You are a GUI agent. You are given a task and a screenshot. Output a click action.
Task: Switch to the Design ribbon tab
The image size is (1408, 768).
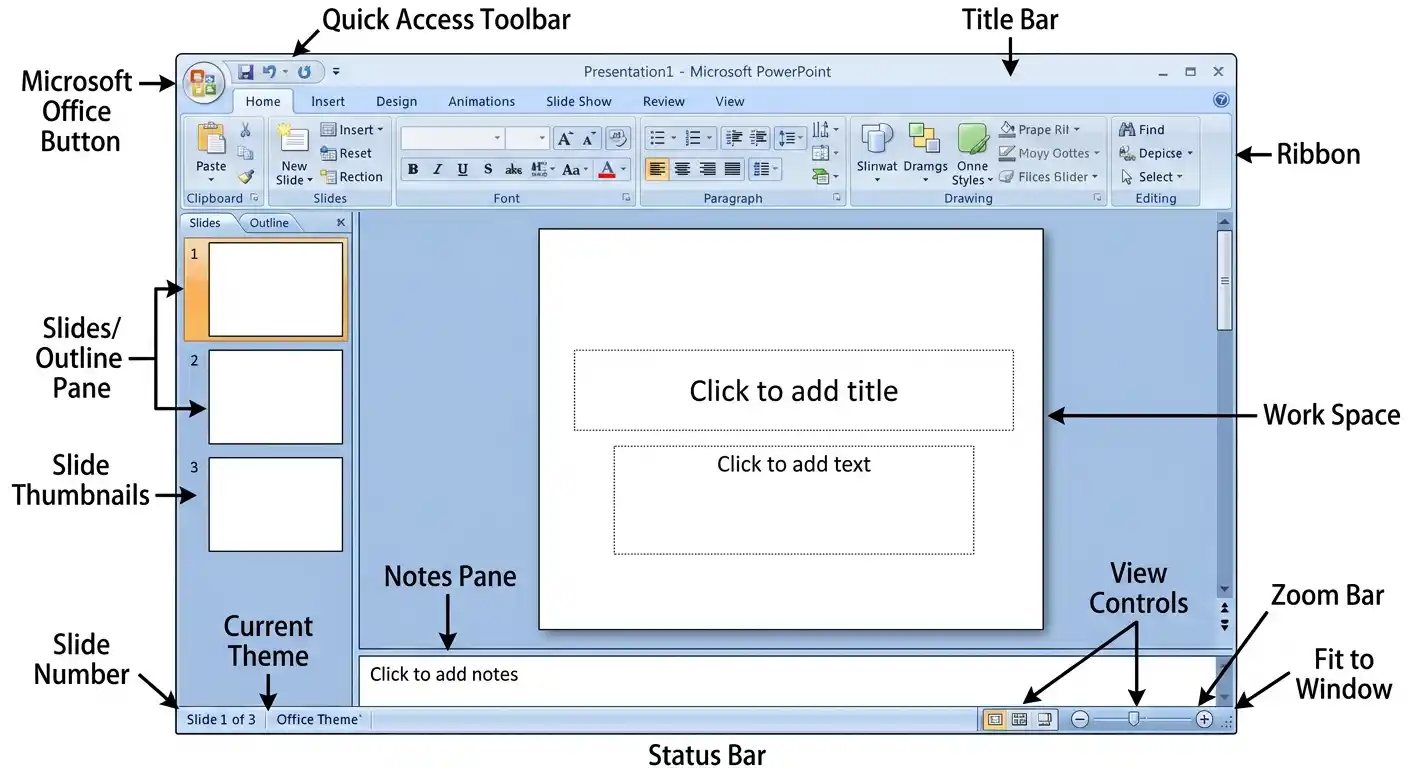397,101
